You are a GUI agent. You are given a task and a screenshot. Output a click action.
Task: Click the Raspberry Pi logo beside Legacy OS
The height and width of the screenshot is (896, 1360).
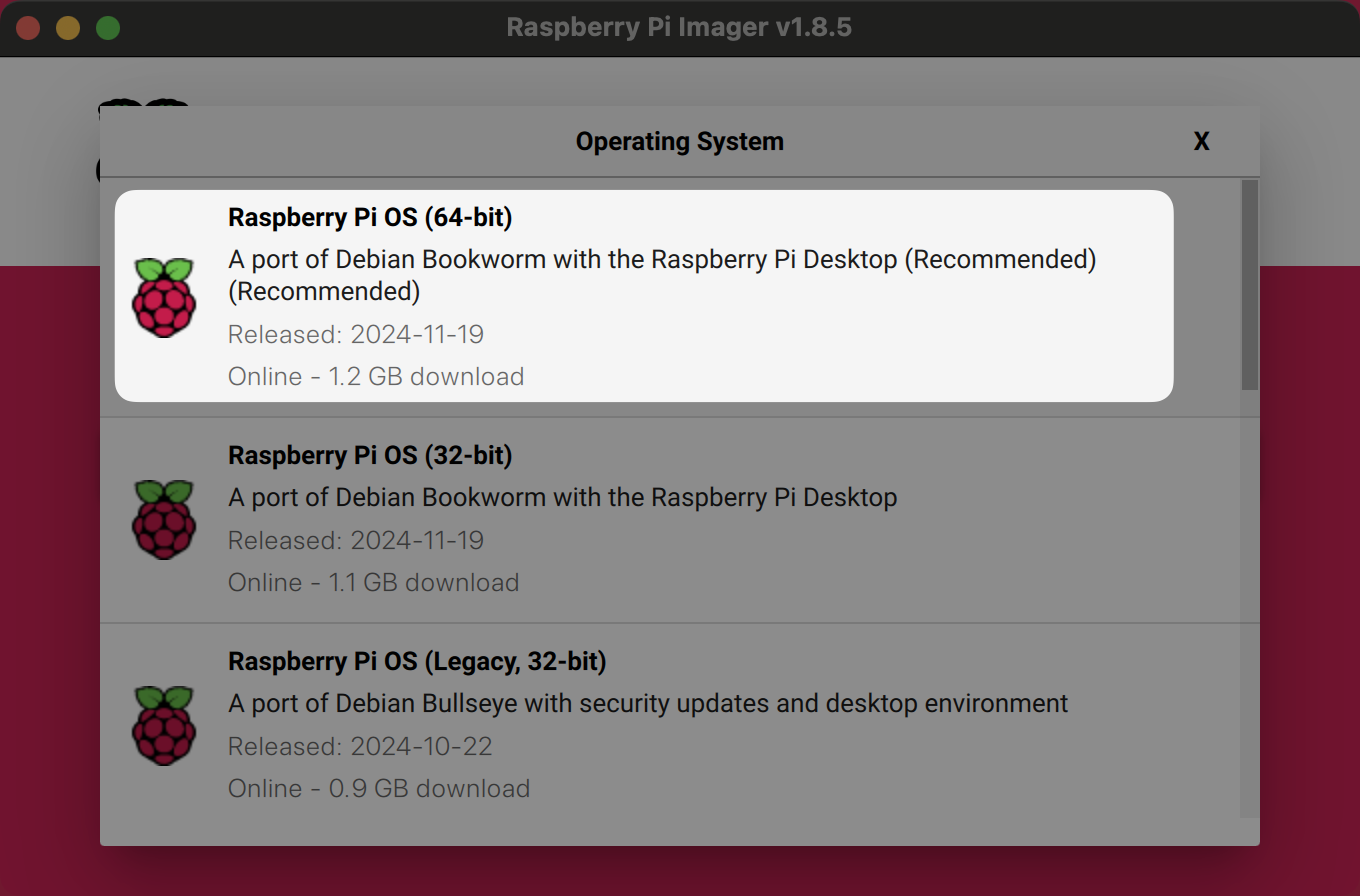[164, 726]
